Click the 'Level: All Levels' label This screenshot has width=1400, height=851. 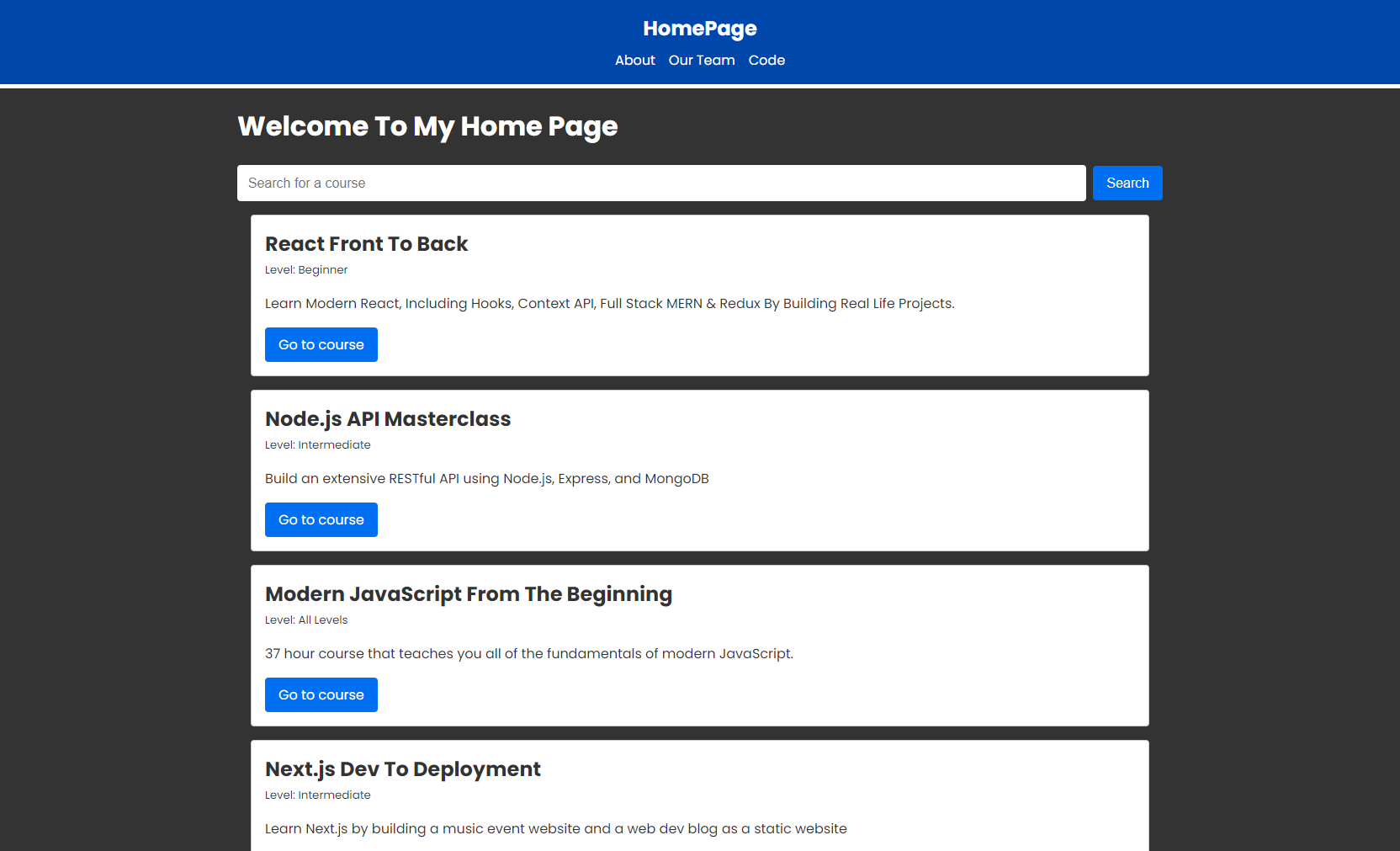(306, 620)
